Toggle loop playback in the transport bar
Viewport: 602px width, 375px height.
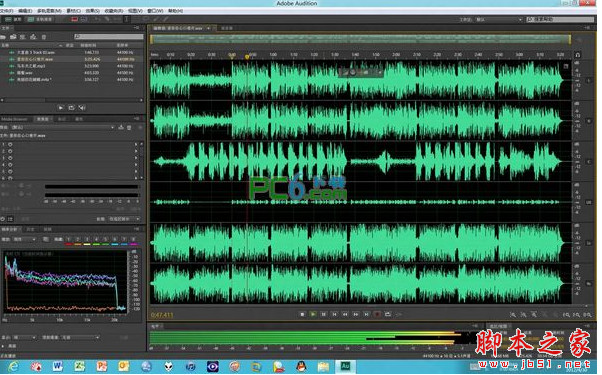tap(389, 315)
